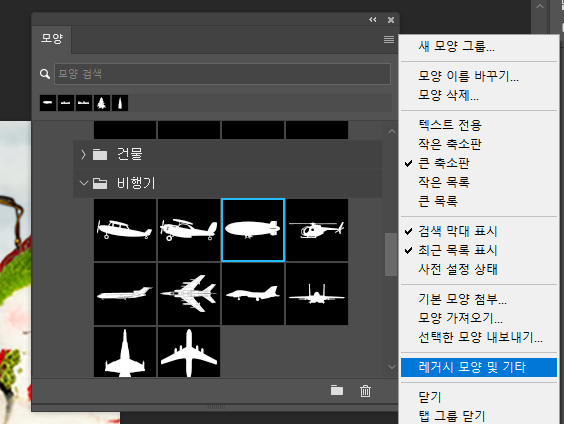Choose 레거시 모양 및 기타 menu item
Screen dimensions: 564x424
point(479,368)
